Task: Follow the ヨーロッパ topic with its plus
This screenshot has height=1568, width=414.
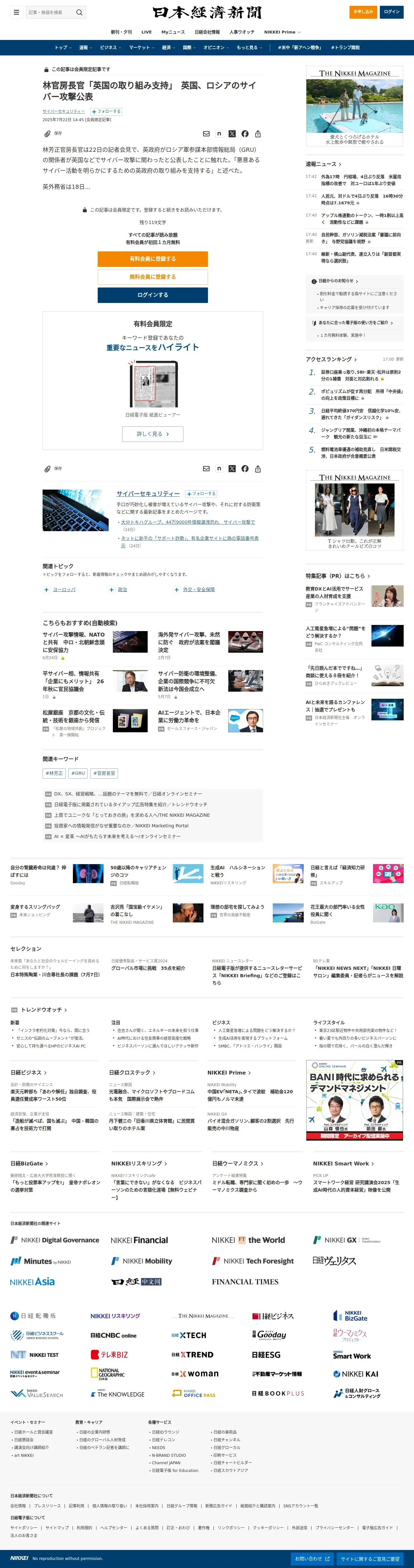Action: point(46,589)
